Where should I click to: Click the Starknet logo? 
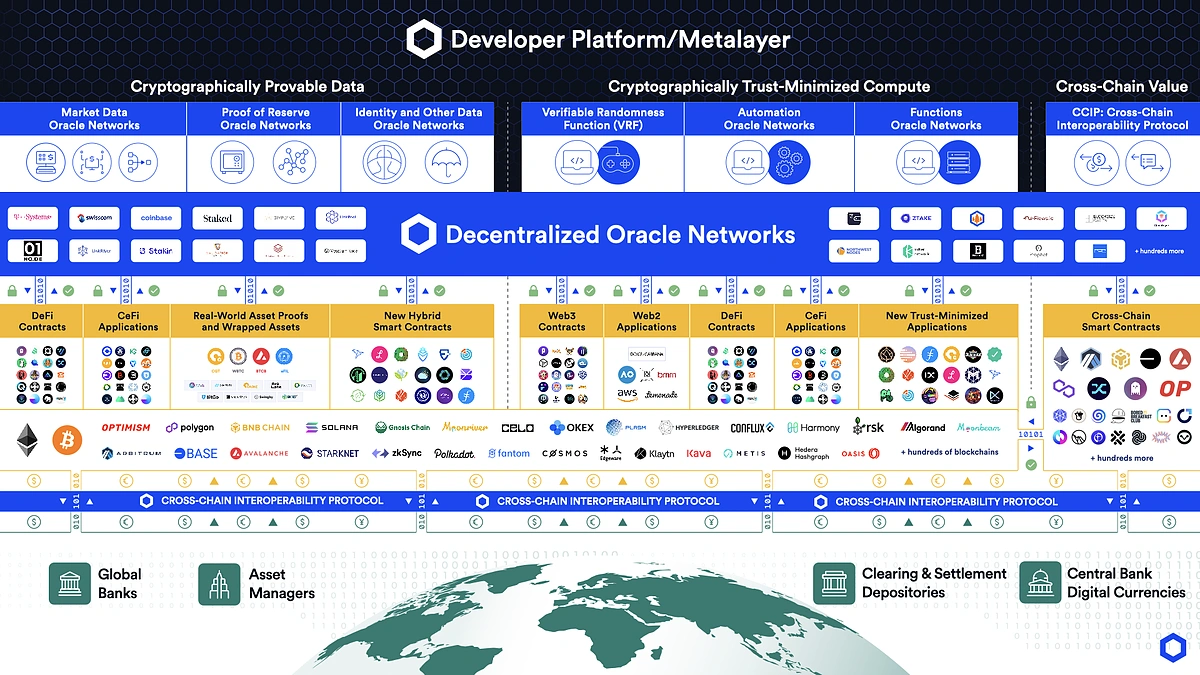tap(330, 453)
